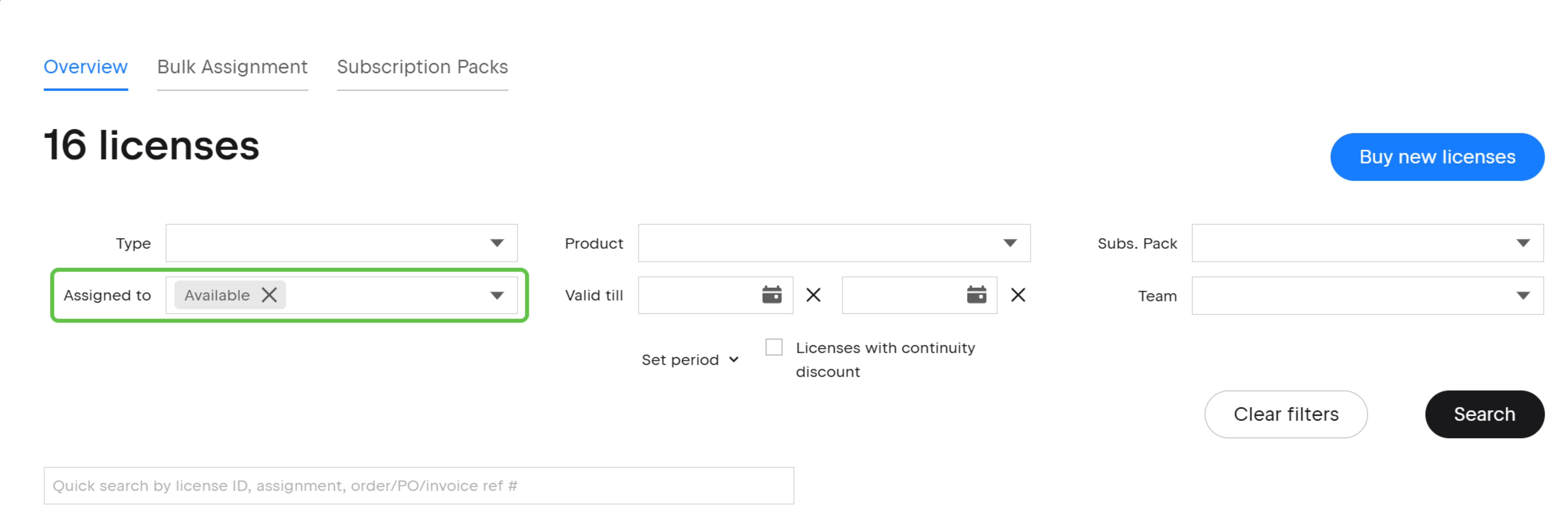Expand the Set period menu
This screenshot has height=510, width=1568.
point(690,360)
